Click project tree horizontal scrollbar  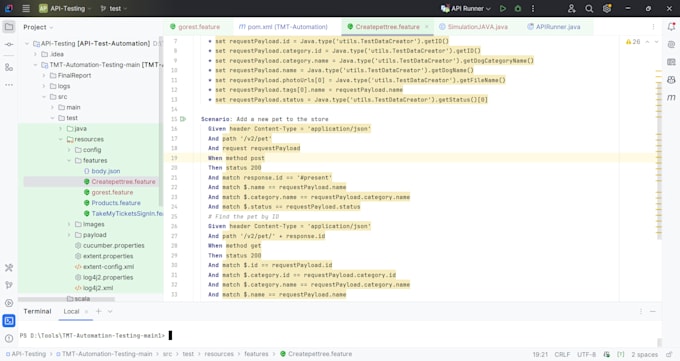pos(66,299)
